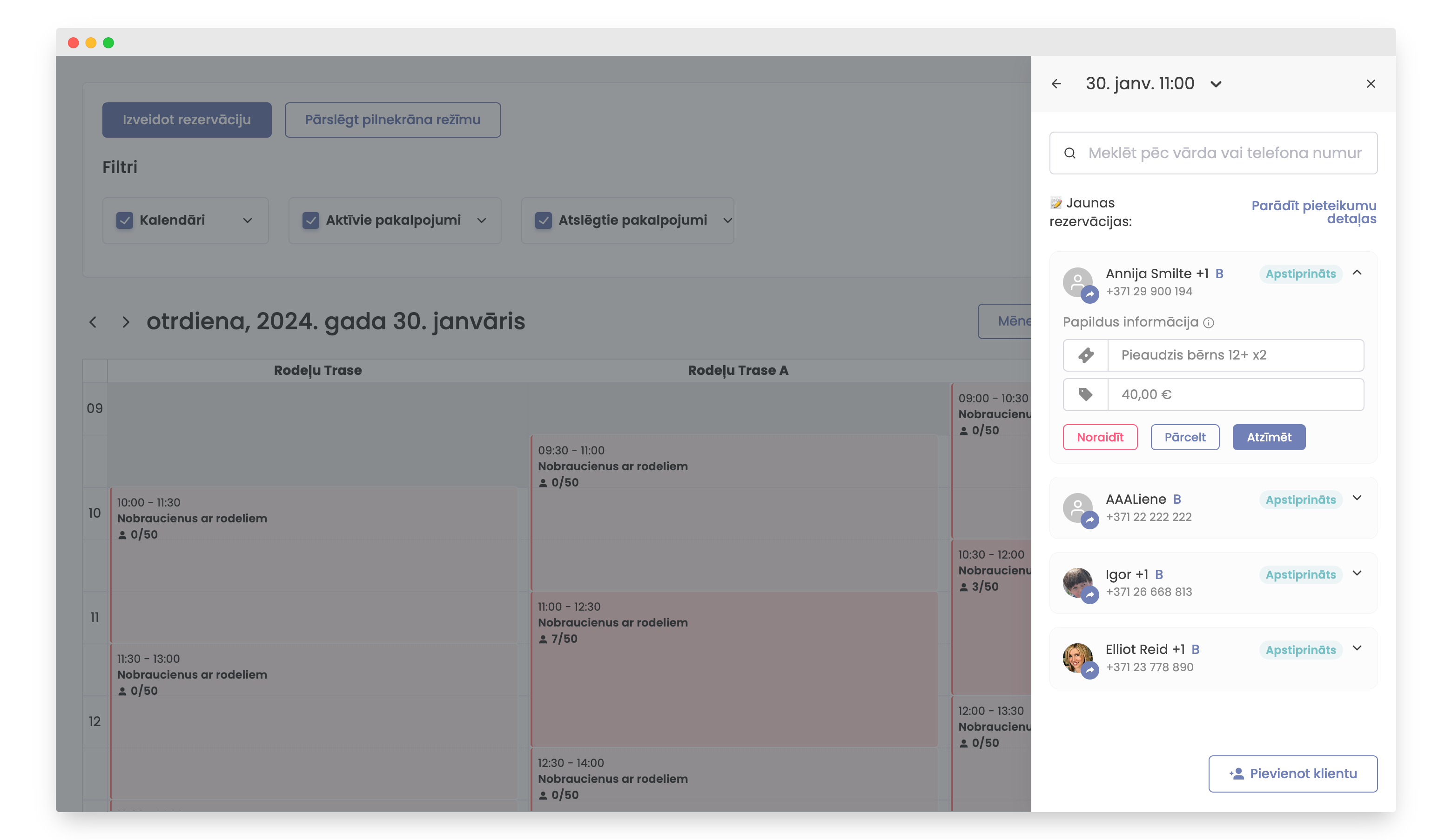Image resolution: width=1452 pixels, height=840 pixels.
Task: Click the search magnifier icon
Action: tap(1069, 153)
